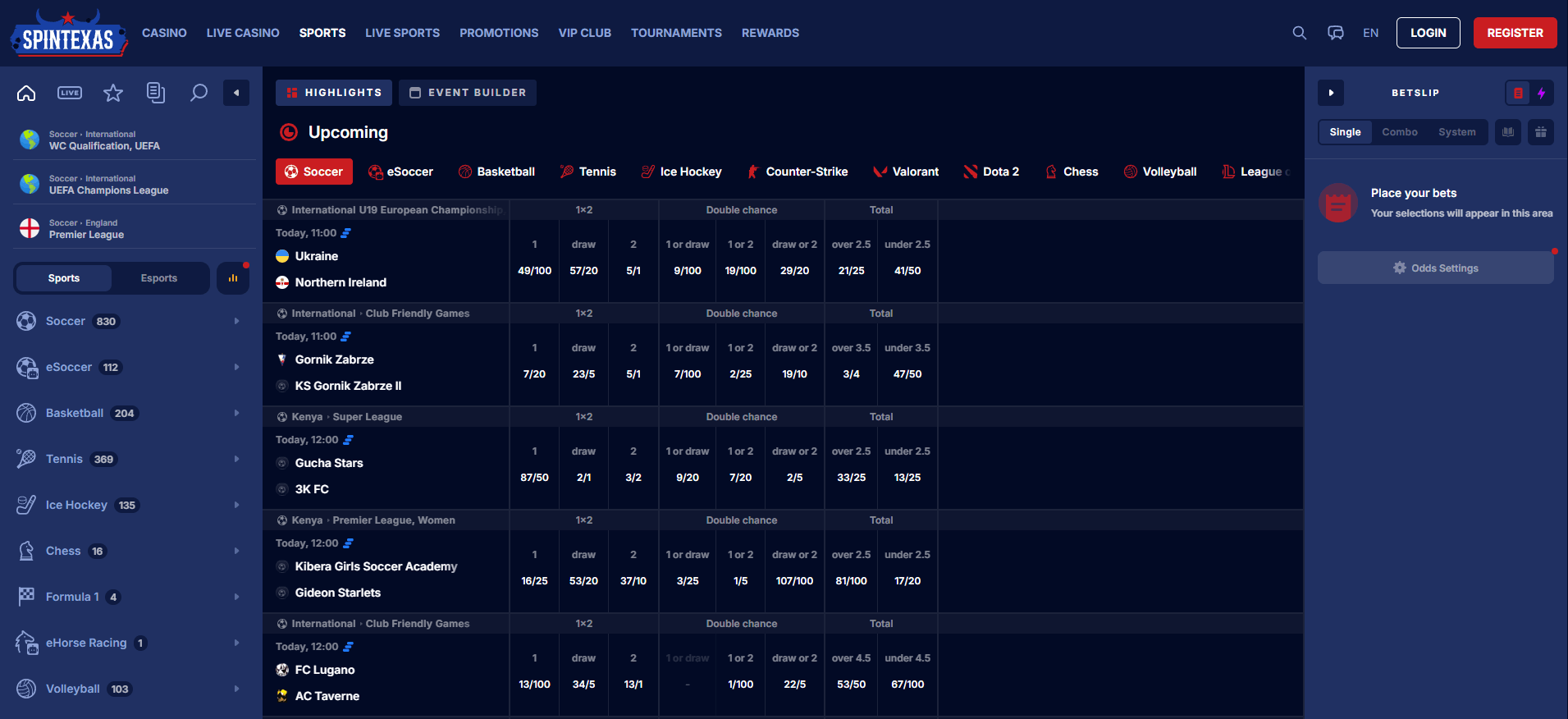Open the search magnifier in top bar
1568x719 pixels.
point(1300,33)
